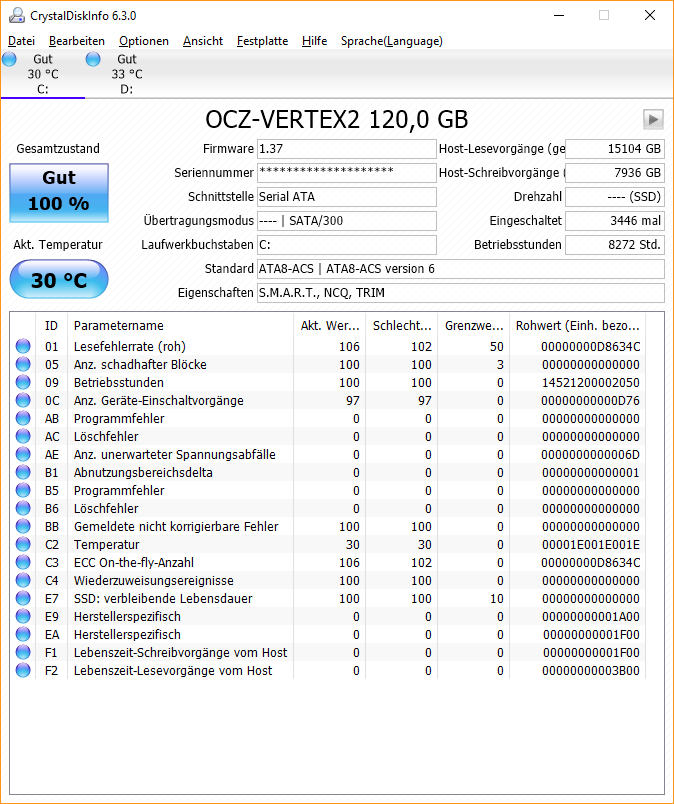Click the Firmware field showing 1.37
Viewport: 674px width, 804px height.
[347, 149]
